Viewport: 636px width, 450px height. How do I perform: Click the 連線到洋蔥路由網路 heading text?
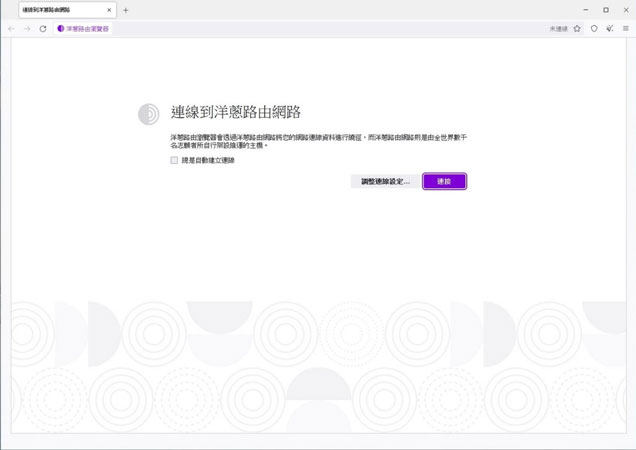click(x=236, y=112)
